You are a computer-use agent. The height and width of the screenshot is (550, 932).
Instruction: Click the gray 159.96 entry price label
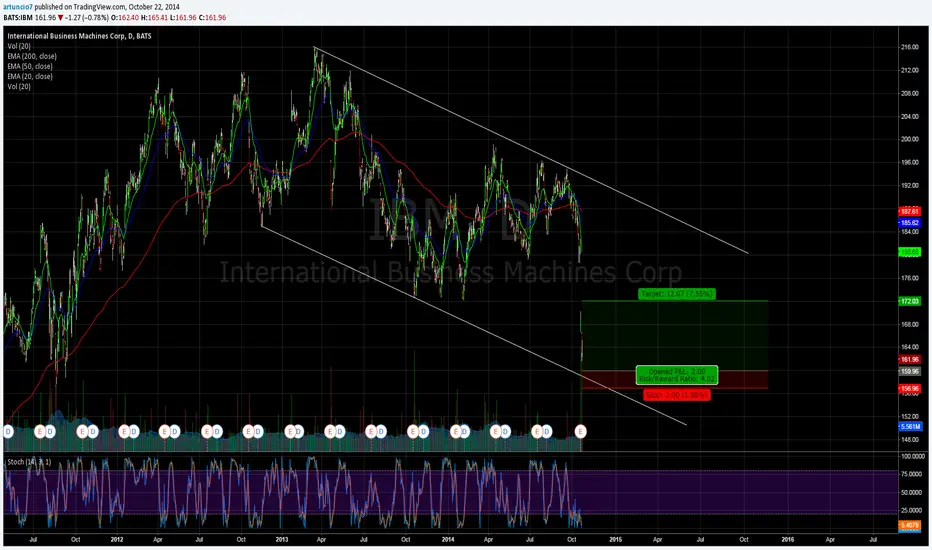[909, 372]
